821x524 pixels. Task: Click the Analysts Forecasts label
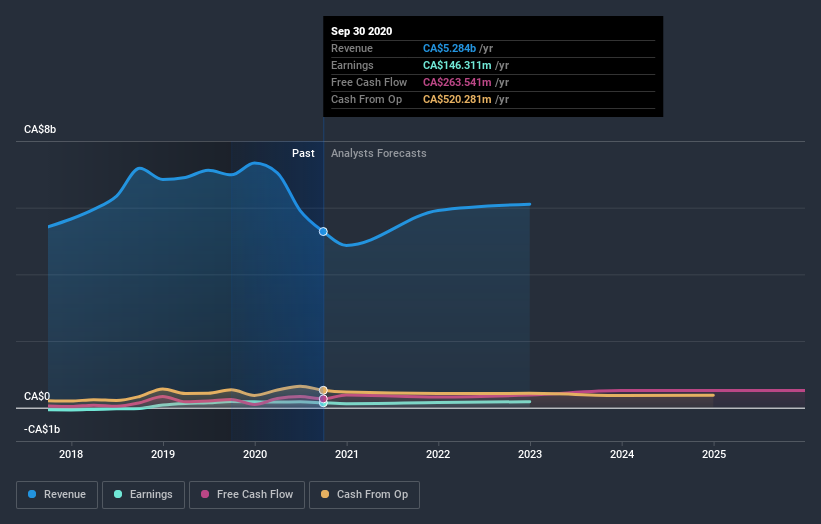pyautogui.click(x=379, y=153)
